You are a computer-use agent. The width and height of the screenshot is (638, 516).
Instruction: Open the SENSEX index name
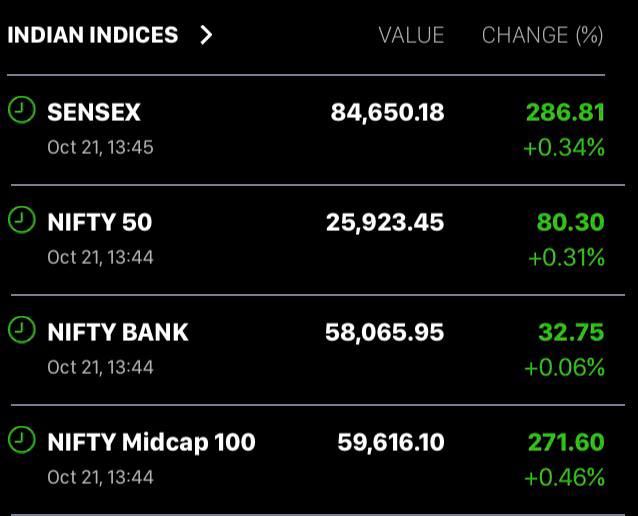point(94,112)
